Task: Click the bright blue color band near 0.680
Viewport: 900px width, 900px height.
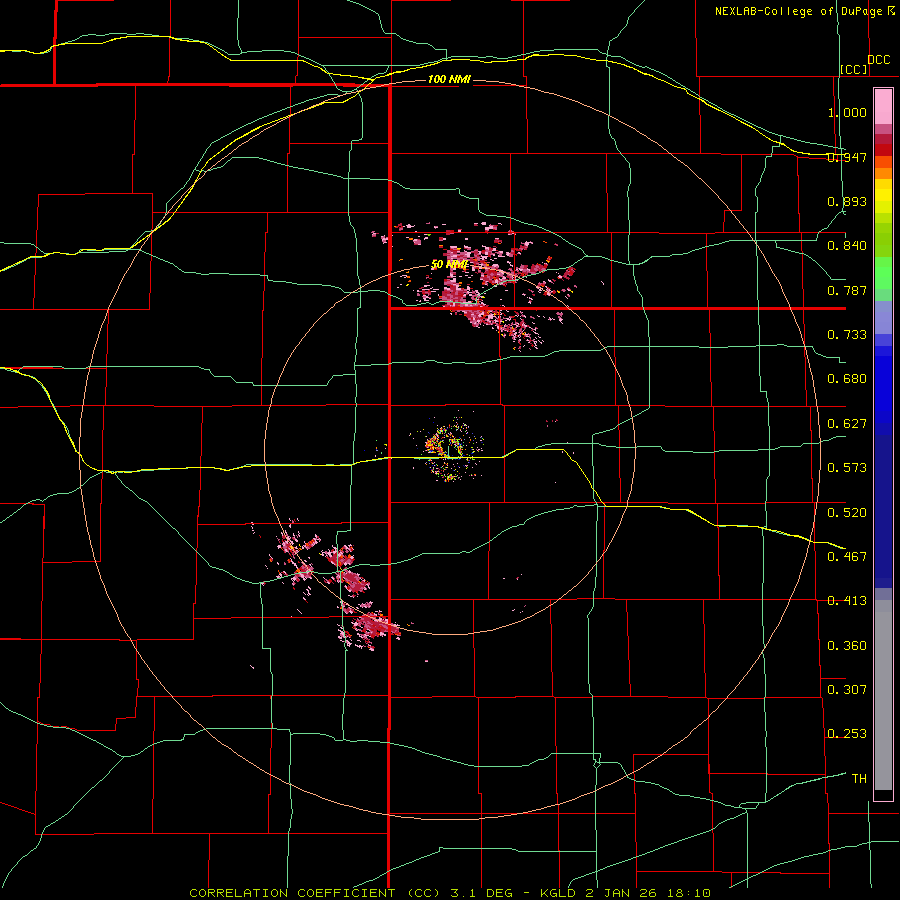Action: tap(883, 389)
